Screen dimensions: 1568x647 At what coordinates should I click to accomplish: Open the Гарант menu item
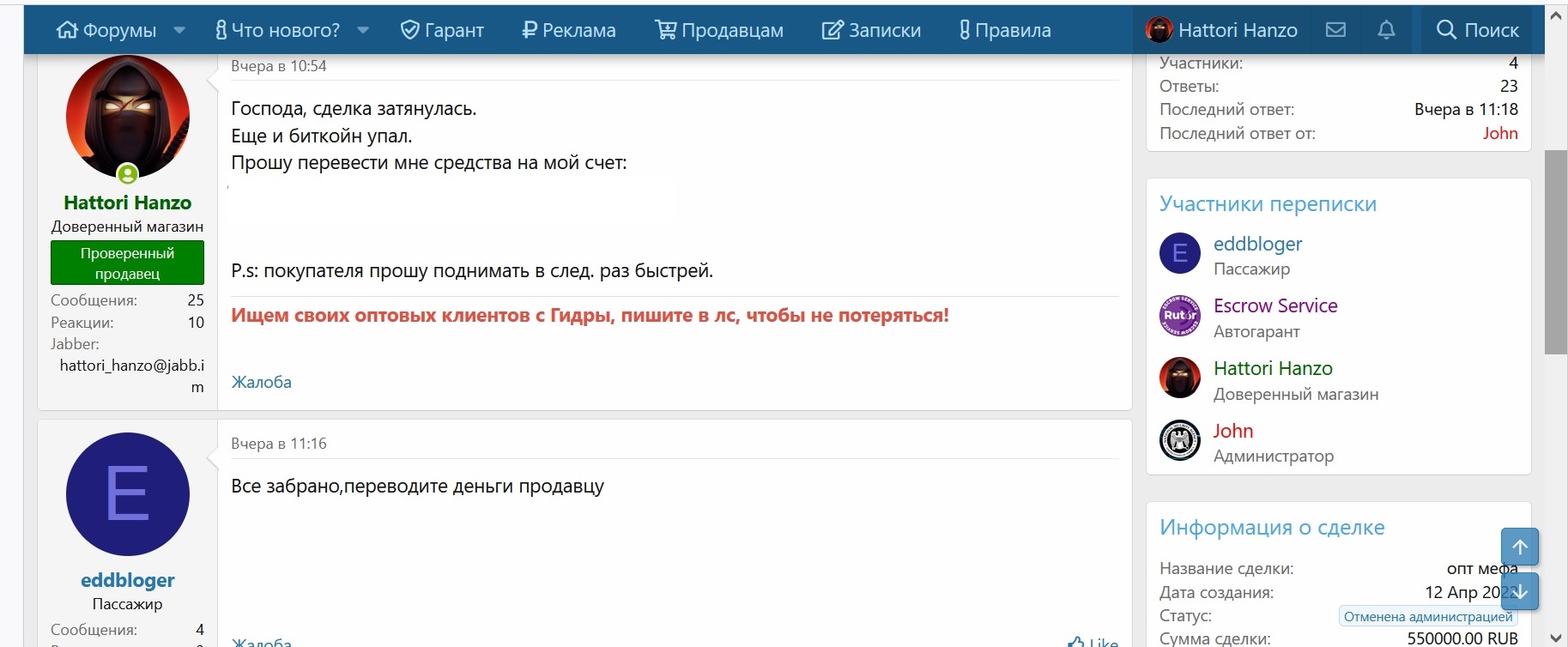pyautogui.click(x=442, y=30)
